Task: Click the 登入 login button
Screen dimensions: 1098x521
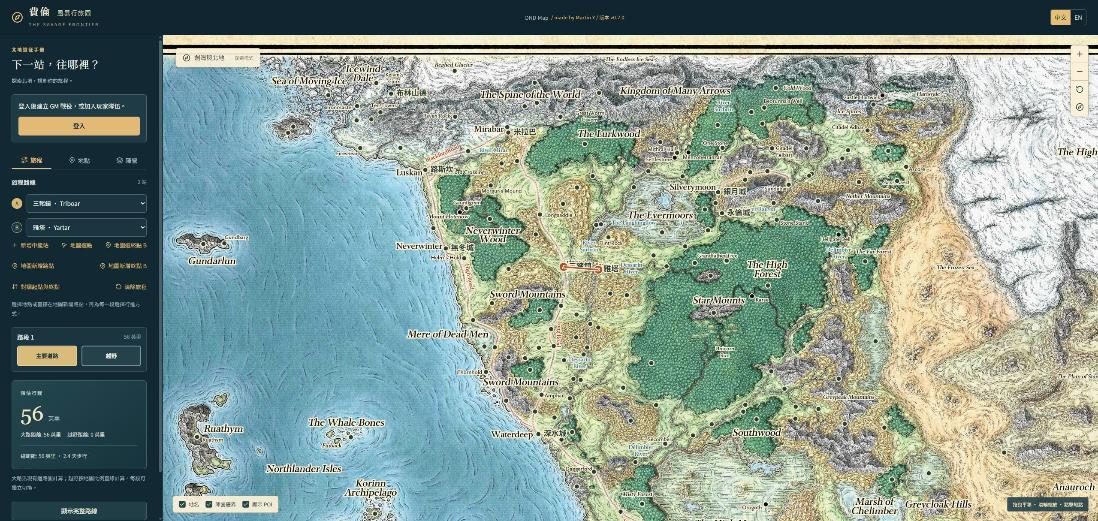Action: coord(79,126)
